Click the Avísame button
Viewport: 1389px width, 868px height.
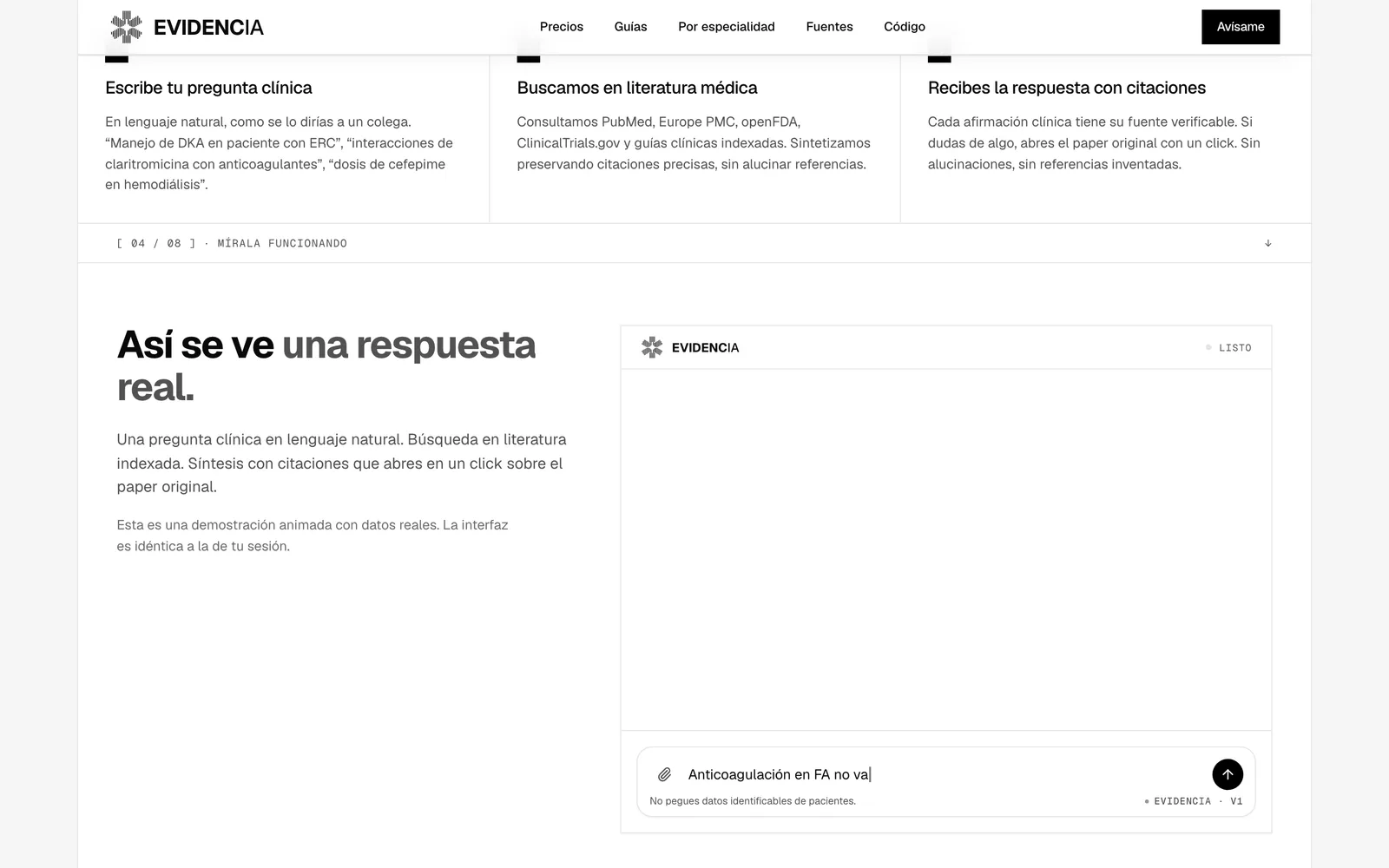[1241, 27]
